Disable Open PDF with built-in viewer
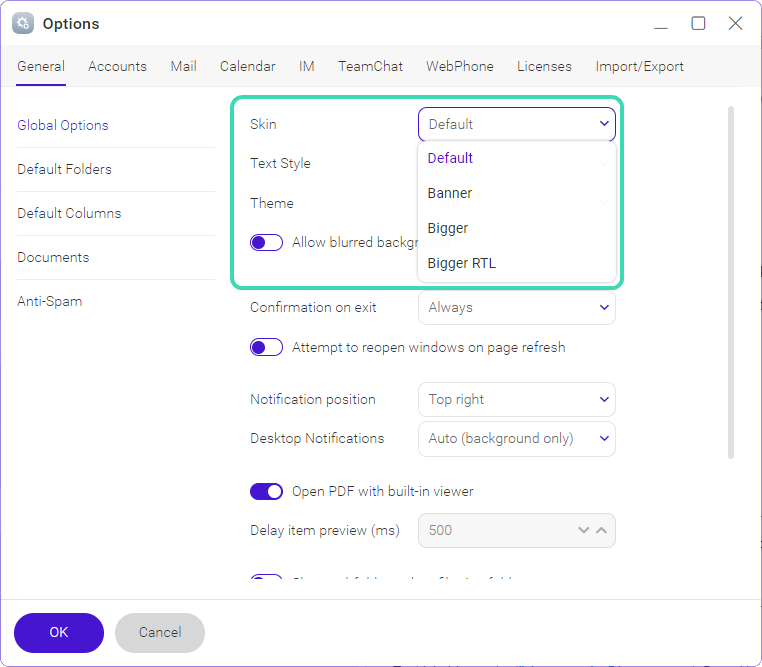The image size is (762, 667). pos(266,492)
